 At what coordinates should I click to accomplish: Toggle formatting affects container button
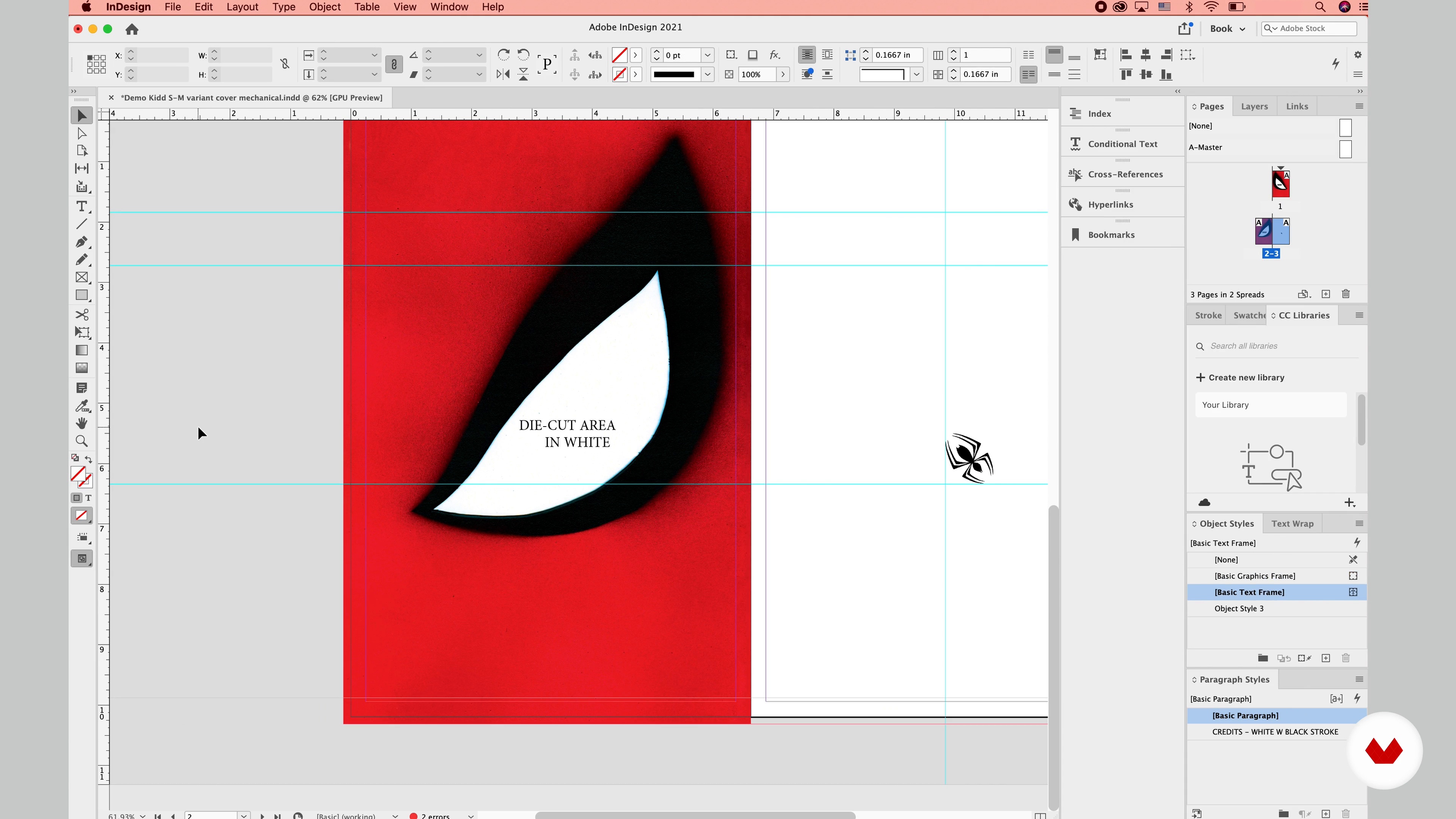76,498
